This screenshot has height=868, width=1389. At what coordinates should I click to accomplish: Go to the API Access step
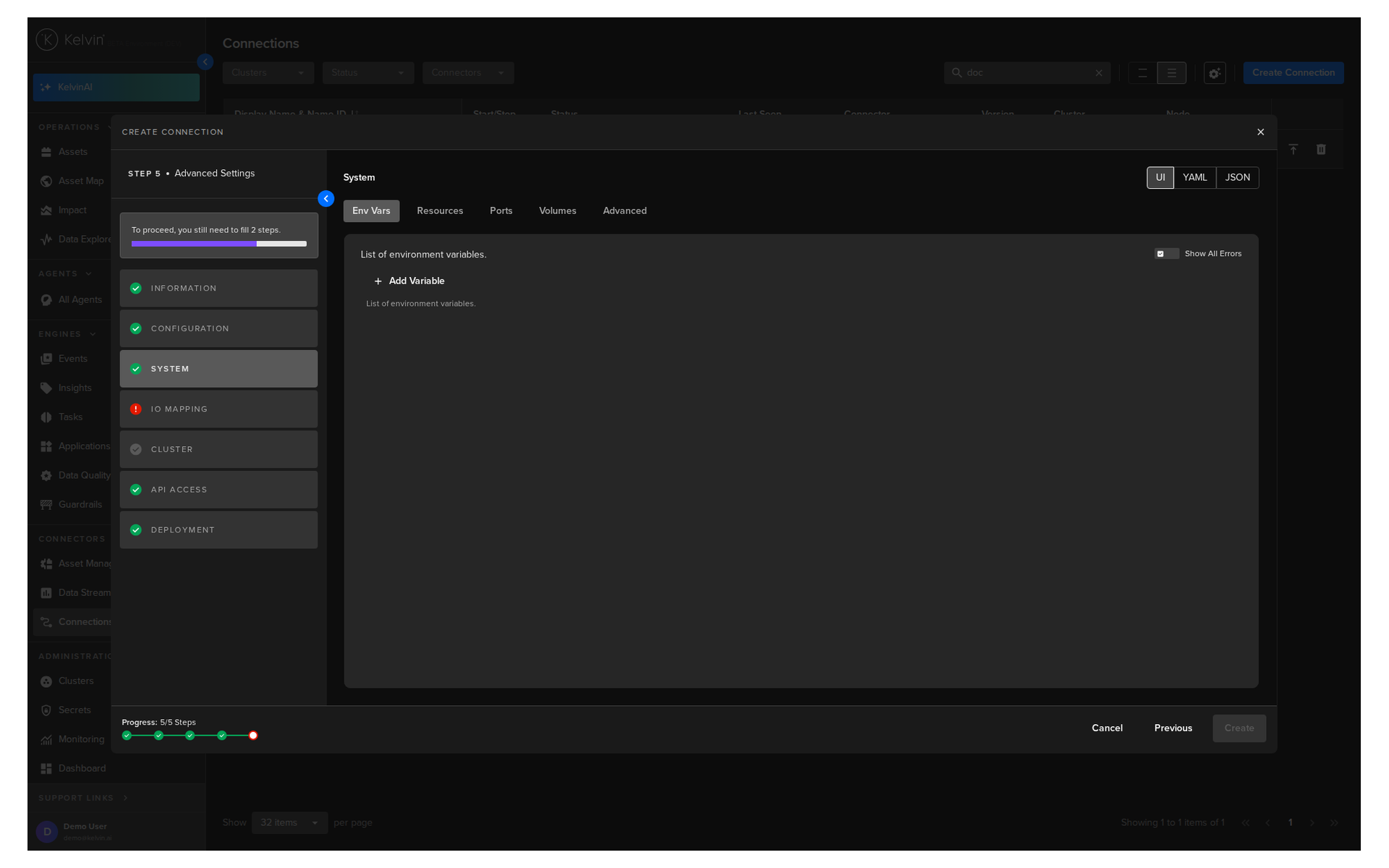tap(218, 490)
